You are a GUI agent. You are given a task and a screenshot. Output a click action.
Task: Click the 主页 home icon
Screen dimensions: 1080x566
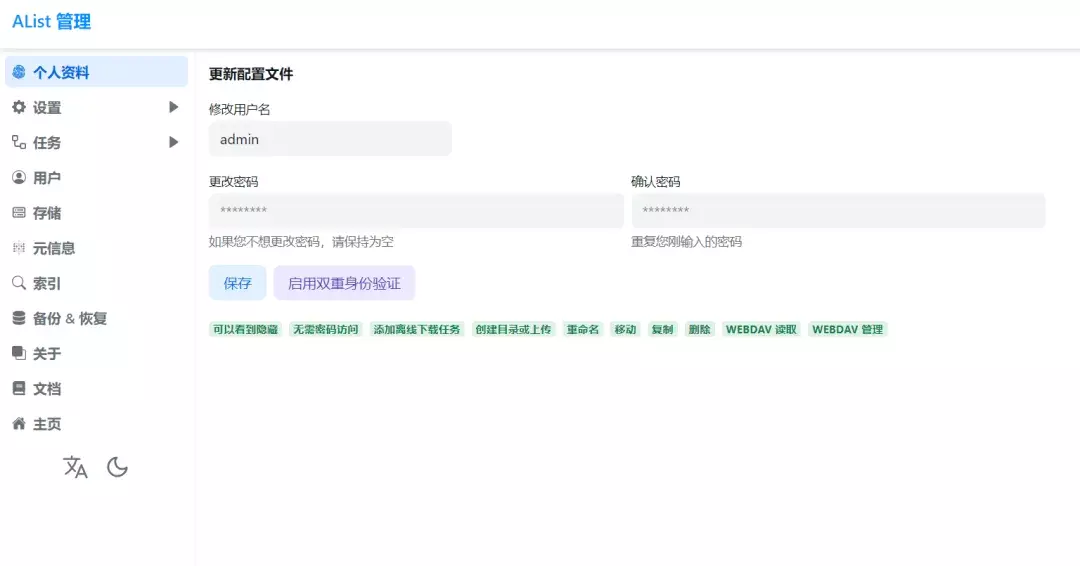19,423
